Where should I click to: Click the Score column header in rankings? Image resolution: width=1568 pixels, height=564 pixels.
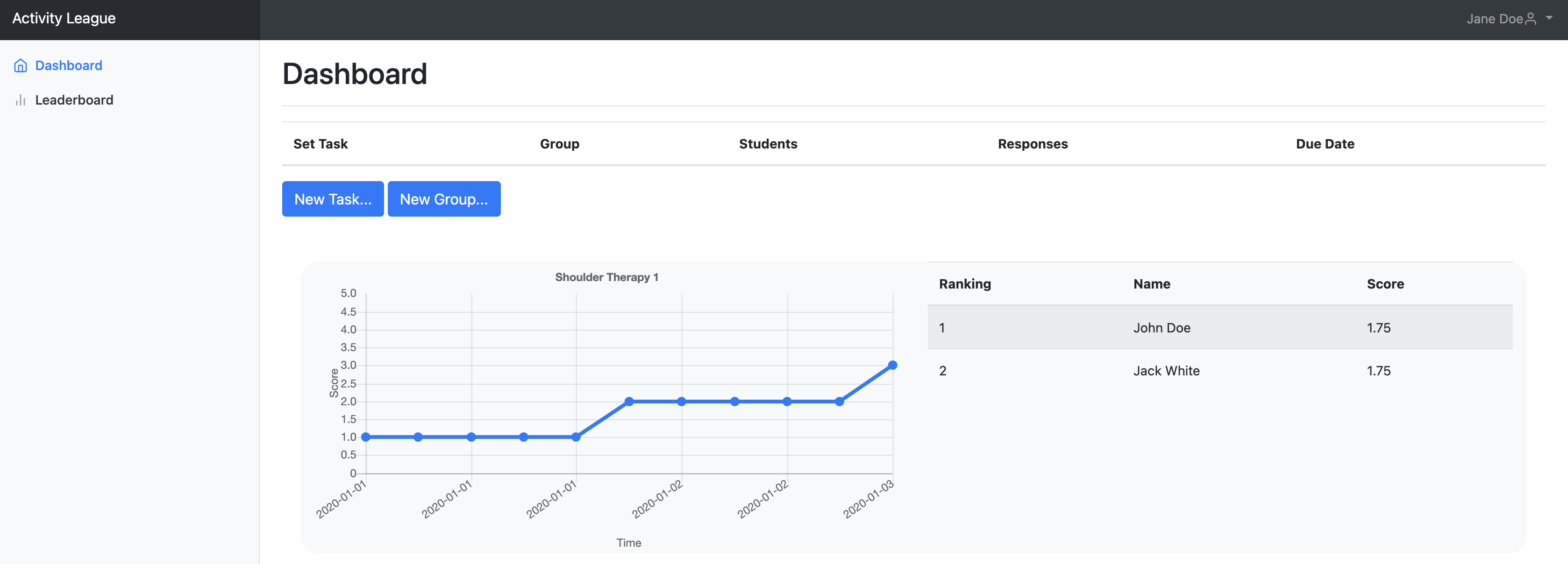click(x=1385, y=284)
